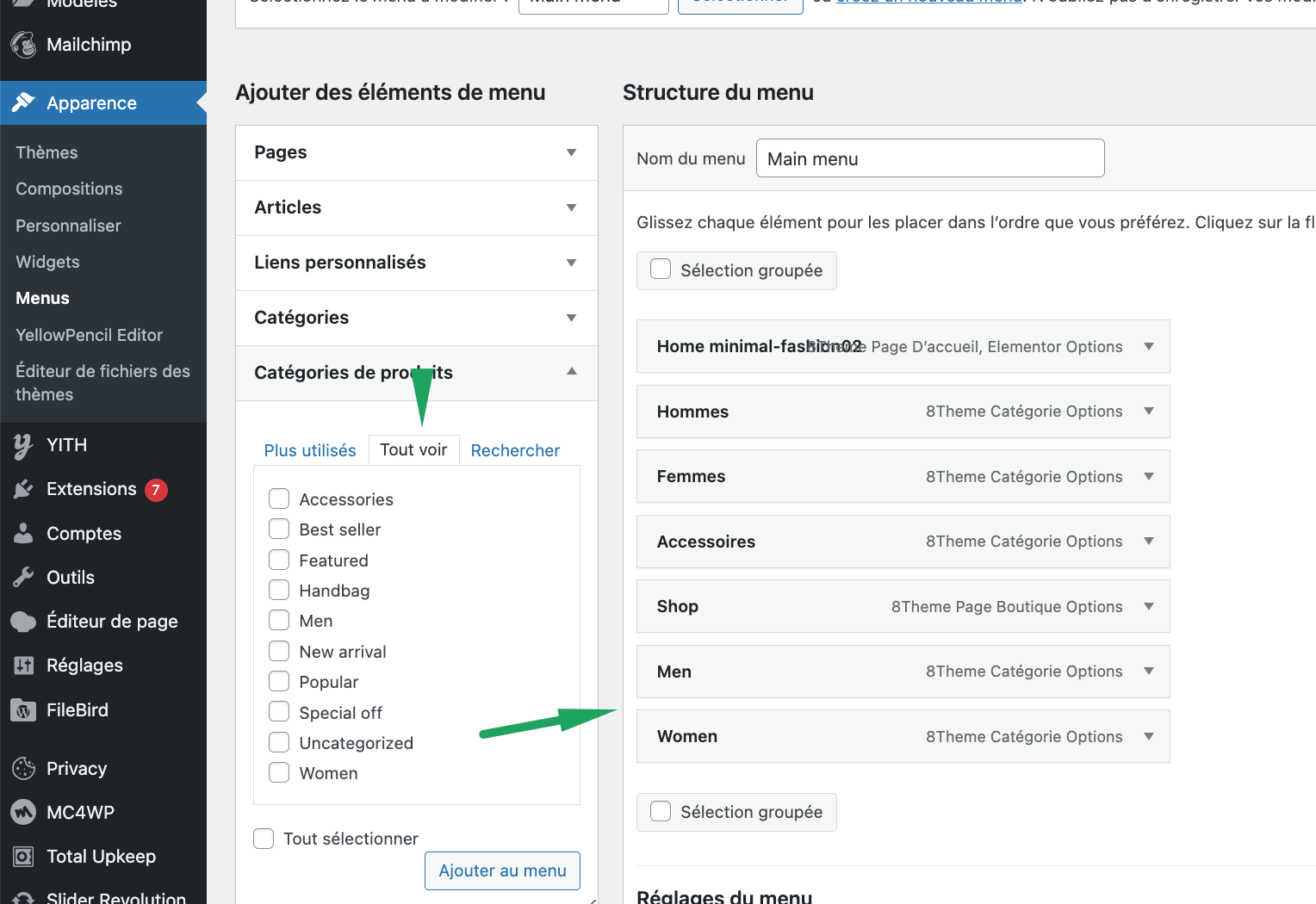Image resolution: width=1316 pixels, height=904 pixels.
Task: Click the Éditeur de page cloud icon
Action: coord(23,622)
